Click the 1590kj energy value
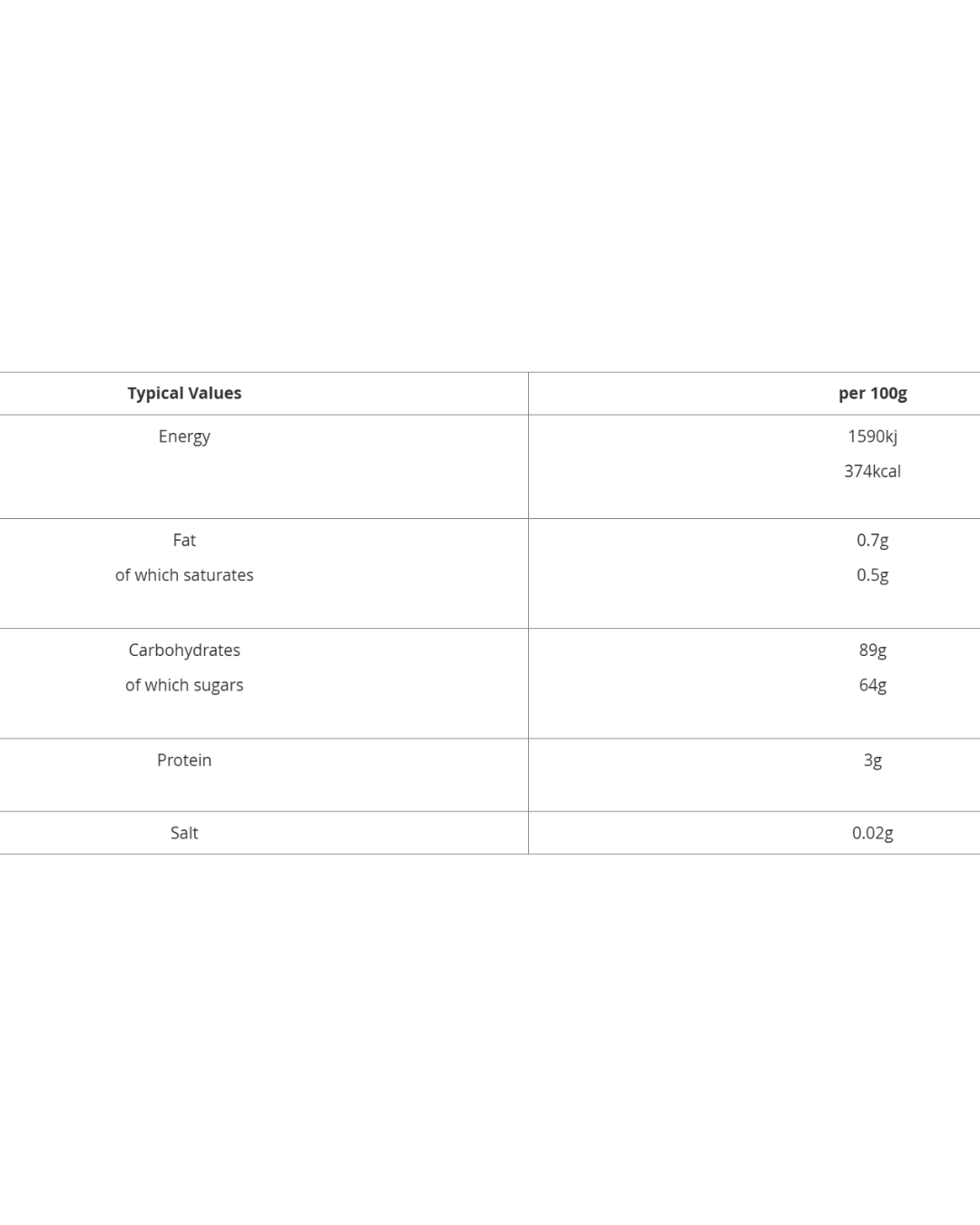Screen dimensions: 980x1225 [872, 436]
